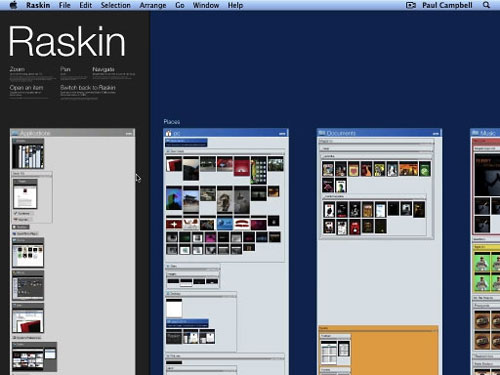Open the Arrange menu
Viewport: 500px width, 375px height.
point(153,5)
